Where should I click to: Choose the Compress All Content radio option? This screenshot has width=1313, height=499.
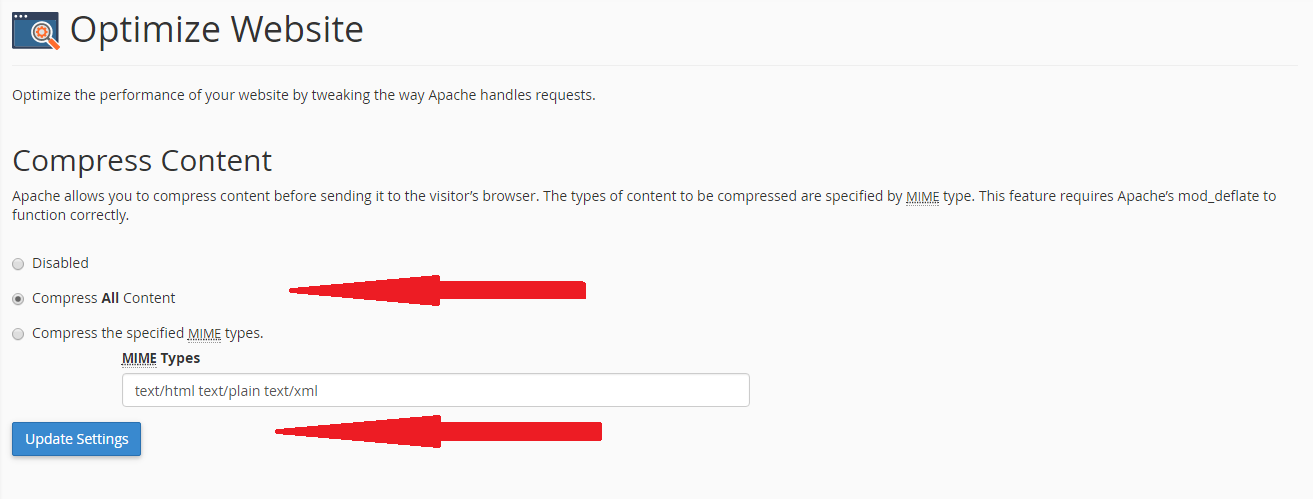(18, 299)
